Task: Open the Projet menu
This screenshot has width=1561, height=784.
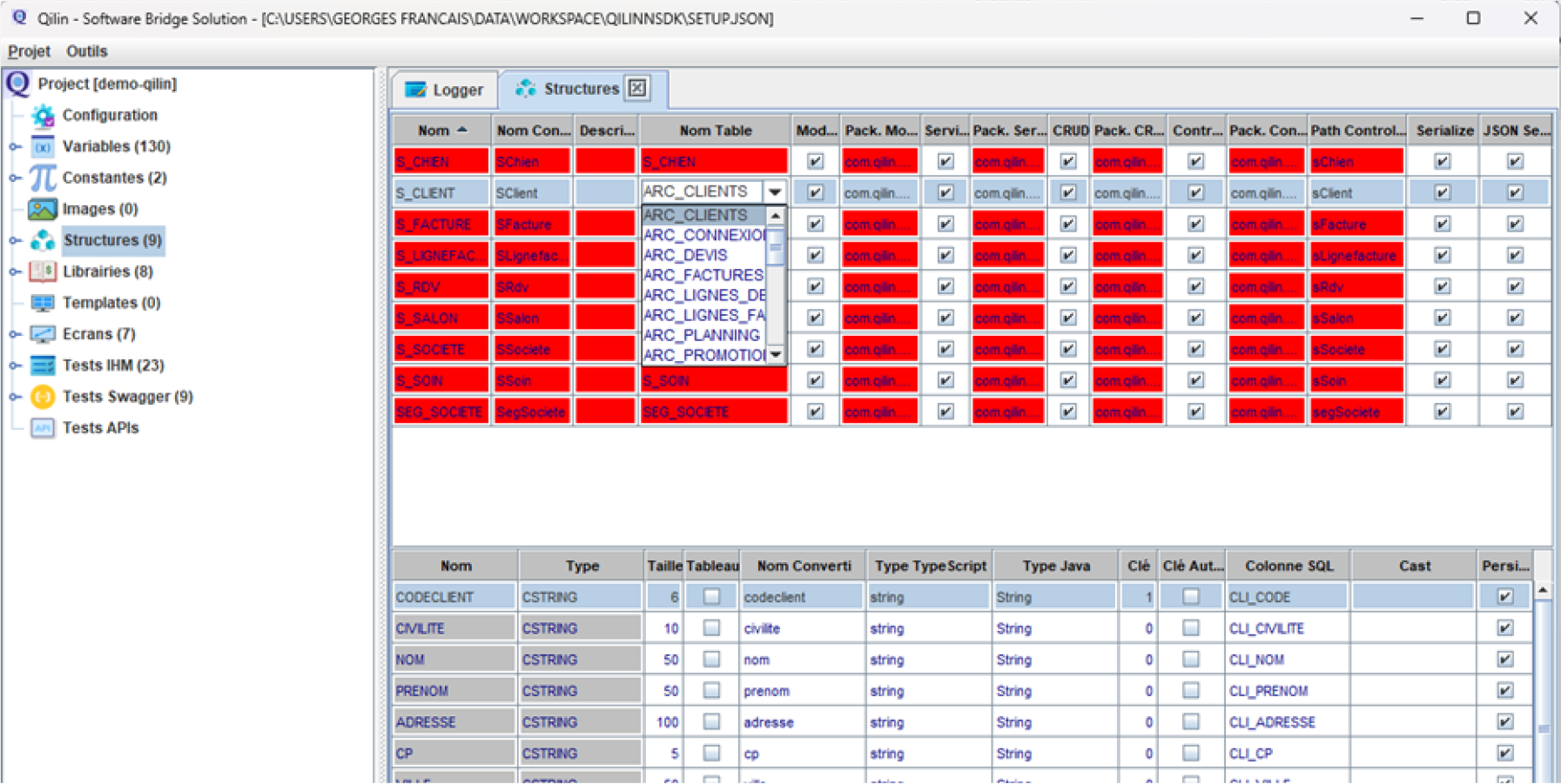Action: [29, 50]
